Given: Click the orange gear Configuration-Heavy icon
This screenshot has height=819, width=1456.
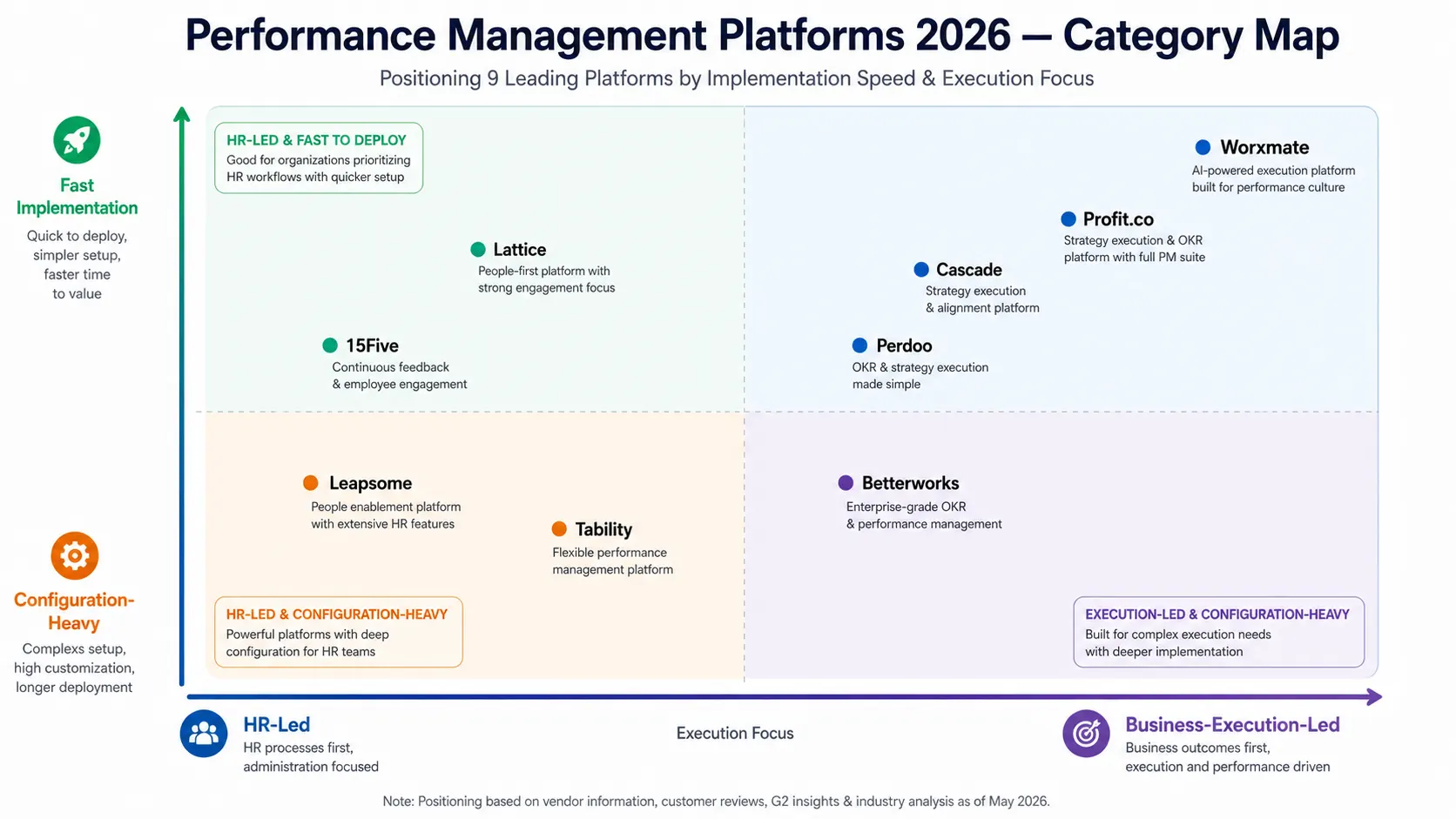Looking at the screenshot, I should click(75, 555).
